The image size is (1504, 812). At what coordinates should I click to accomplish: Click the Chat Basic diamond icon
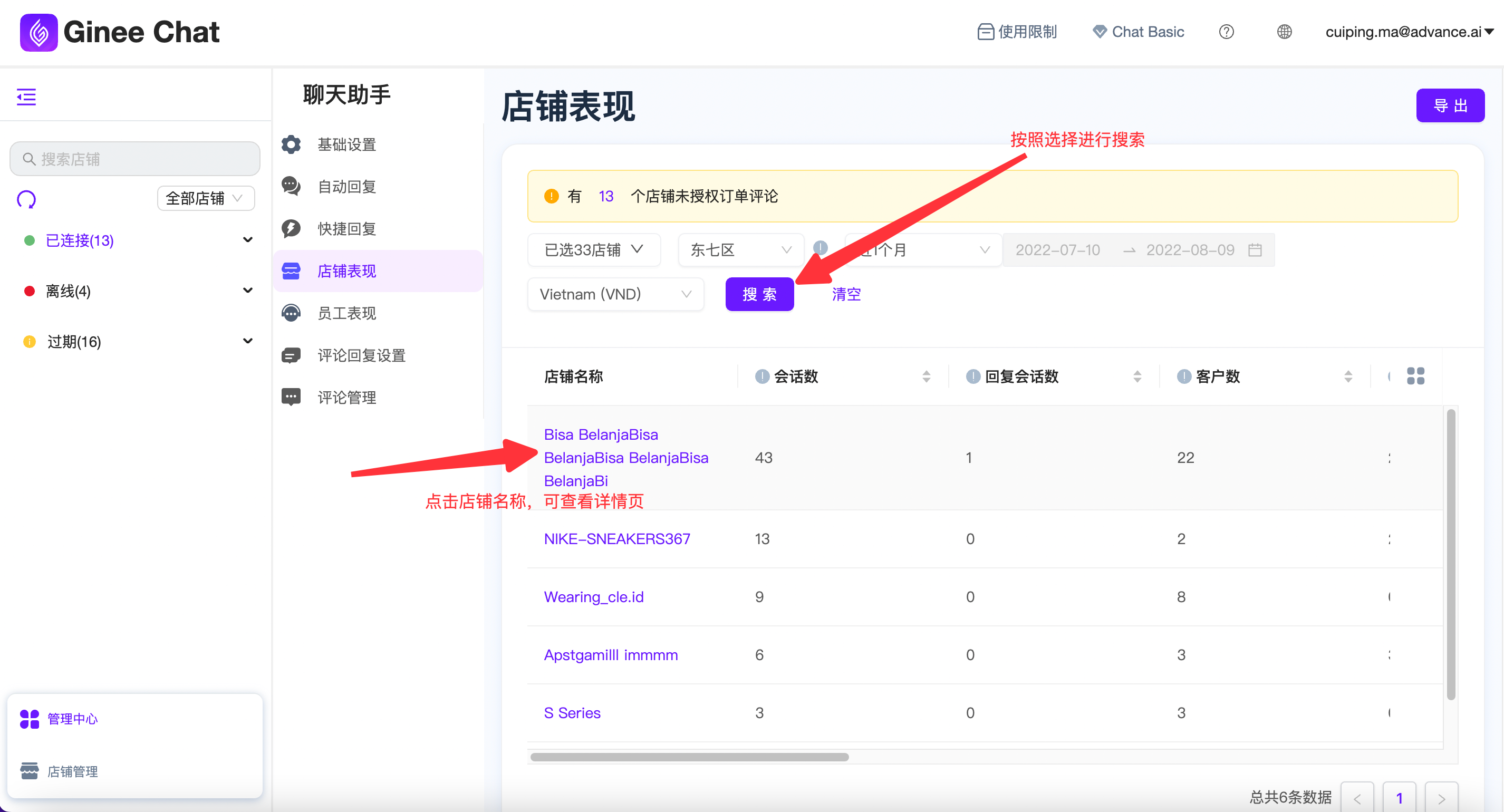click(1100, 32)
